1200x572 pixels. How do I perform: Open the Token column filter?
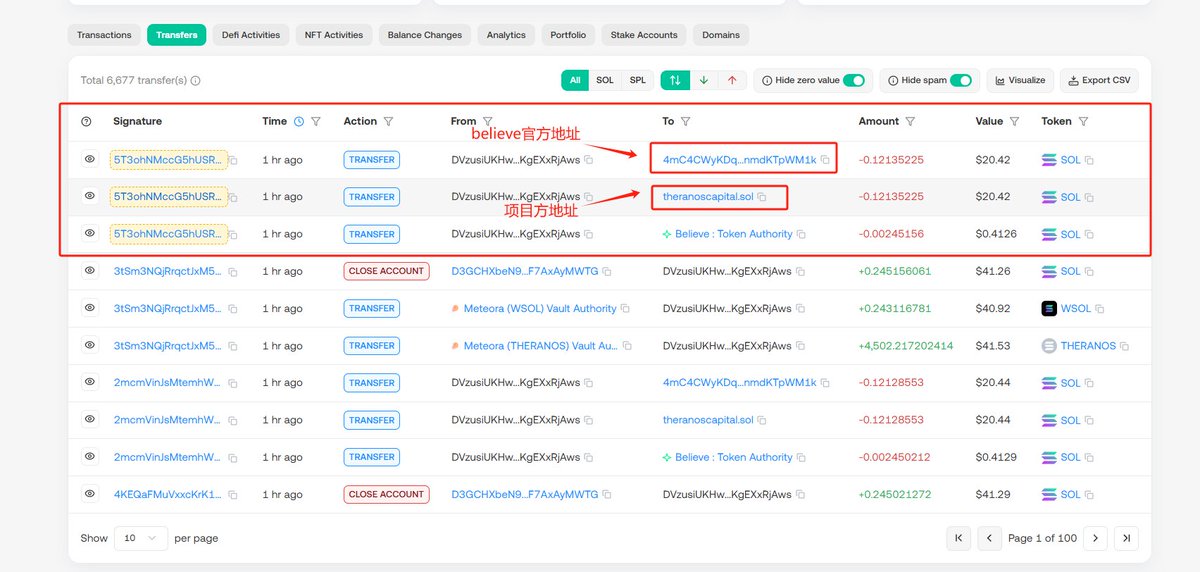point(1083,122)
